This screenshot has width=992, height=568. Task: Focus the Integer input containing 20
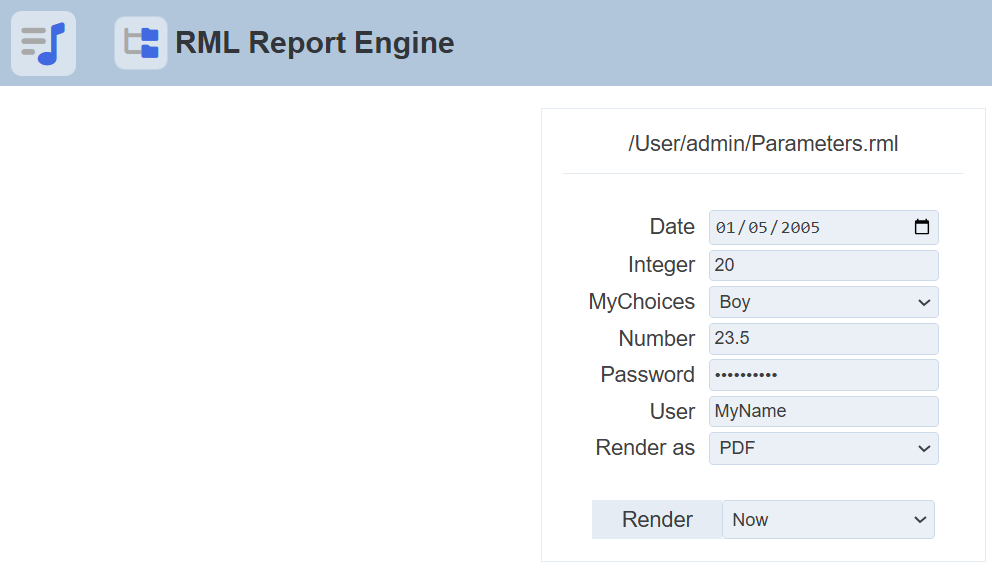[x=823, y=265]
